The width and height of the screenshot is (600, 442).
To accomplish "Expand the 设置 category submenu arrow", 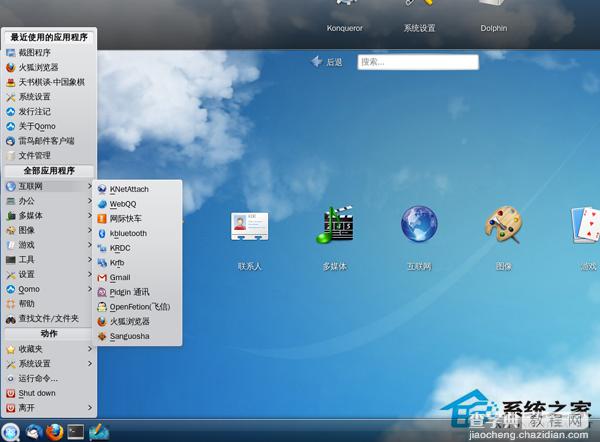I will point(90,274).
